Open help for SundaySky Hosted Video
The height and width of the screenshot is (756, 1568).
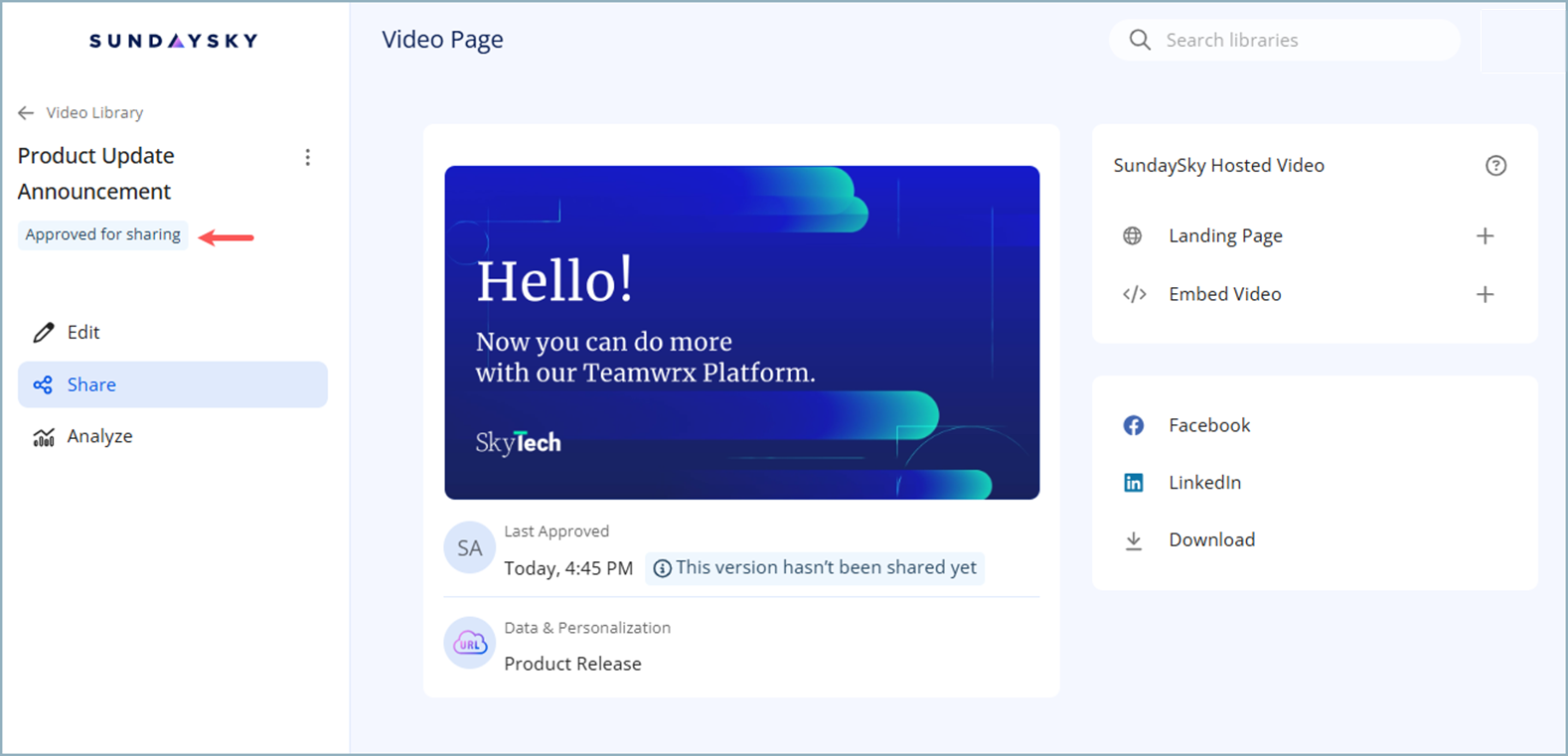coord(1495,166)
